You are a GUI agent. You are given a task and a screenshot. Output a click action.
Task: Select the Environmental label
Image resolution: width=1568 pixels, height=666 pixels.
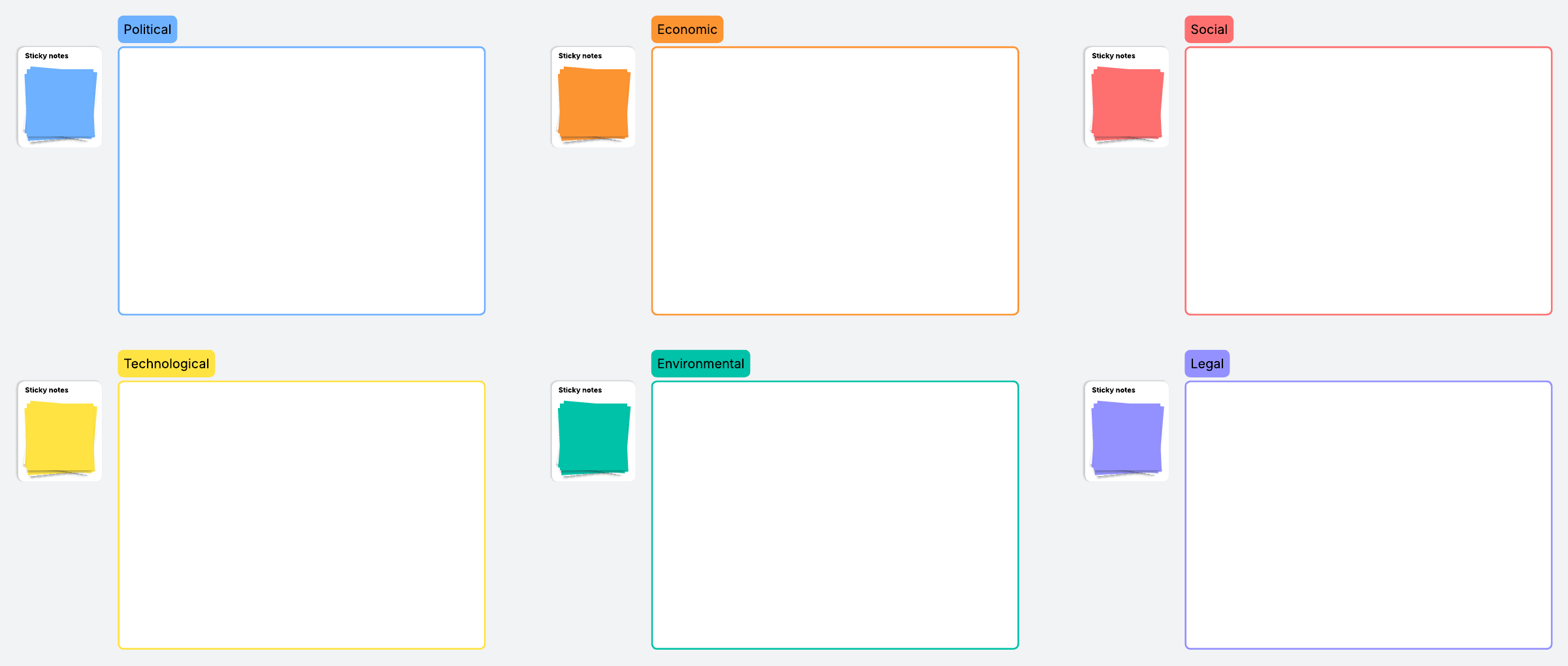pos(700,364)
